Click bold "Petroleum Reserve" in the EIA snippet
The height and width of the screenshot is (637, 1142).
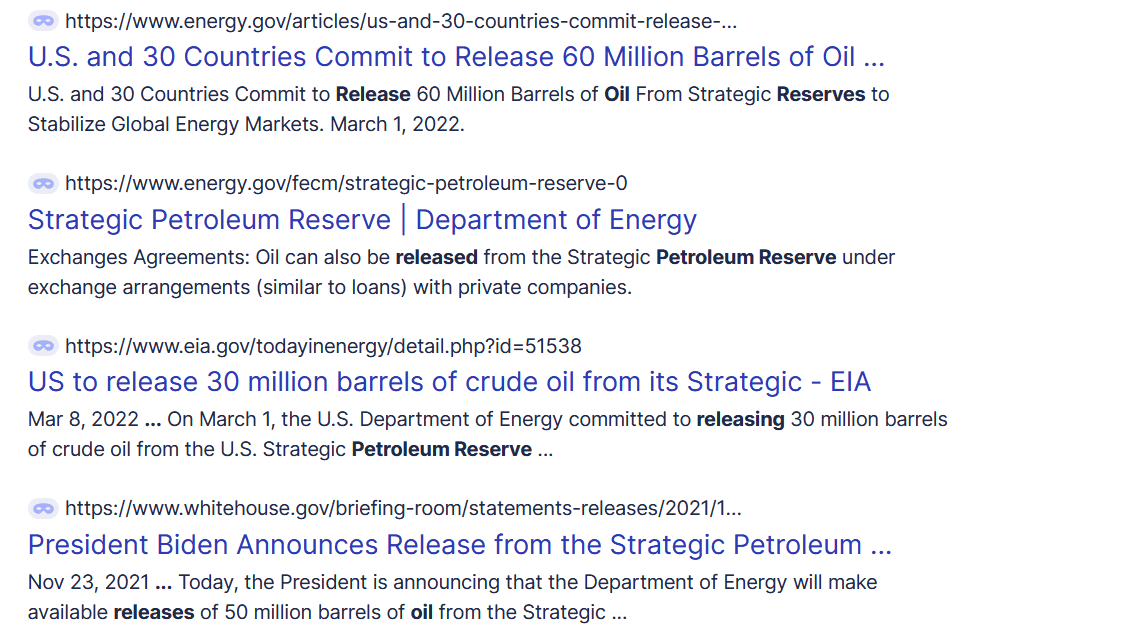click(441, 450)
